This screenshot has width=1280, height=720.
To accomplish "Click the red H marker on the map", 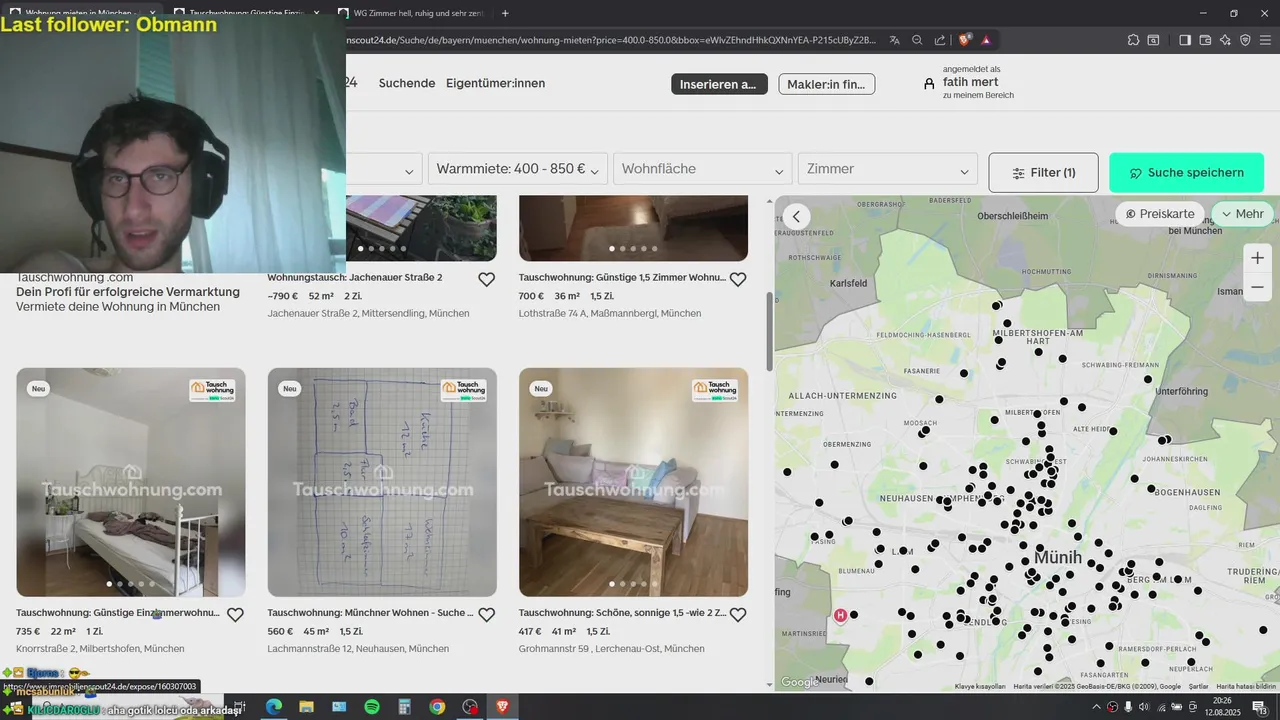I will point(840,616).
